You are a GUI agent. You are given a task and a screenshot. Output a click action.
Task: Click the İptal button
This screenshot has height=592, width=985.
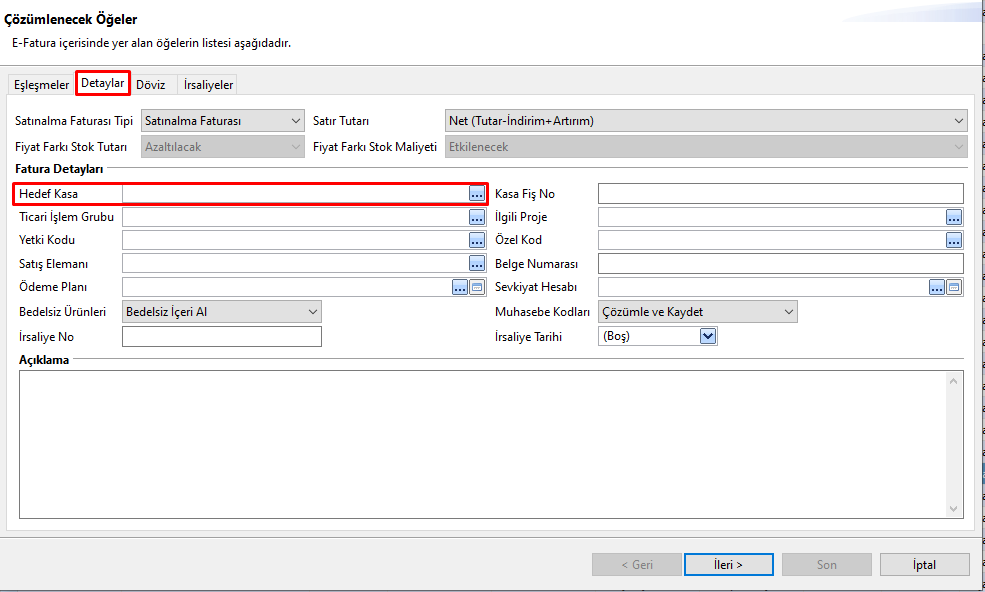click(925, 564)
